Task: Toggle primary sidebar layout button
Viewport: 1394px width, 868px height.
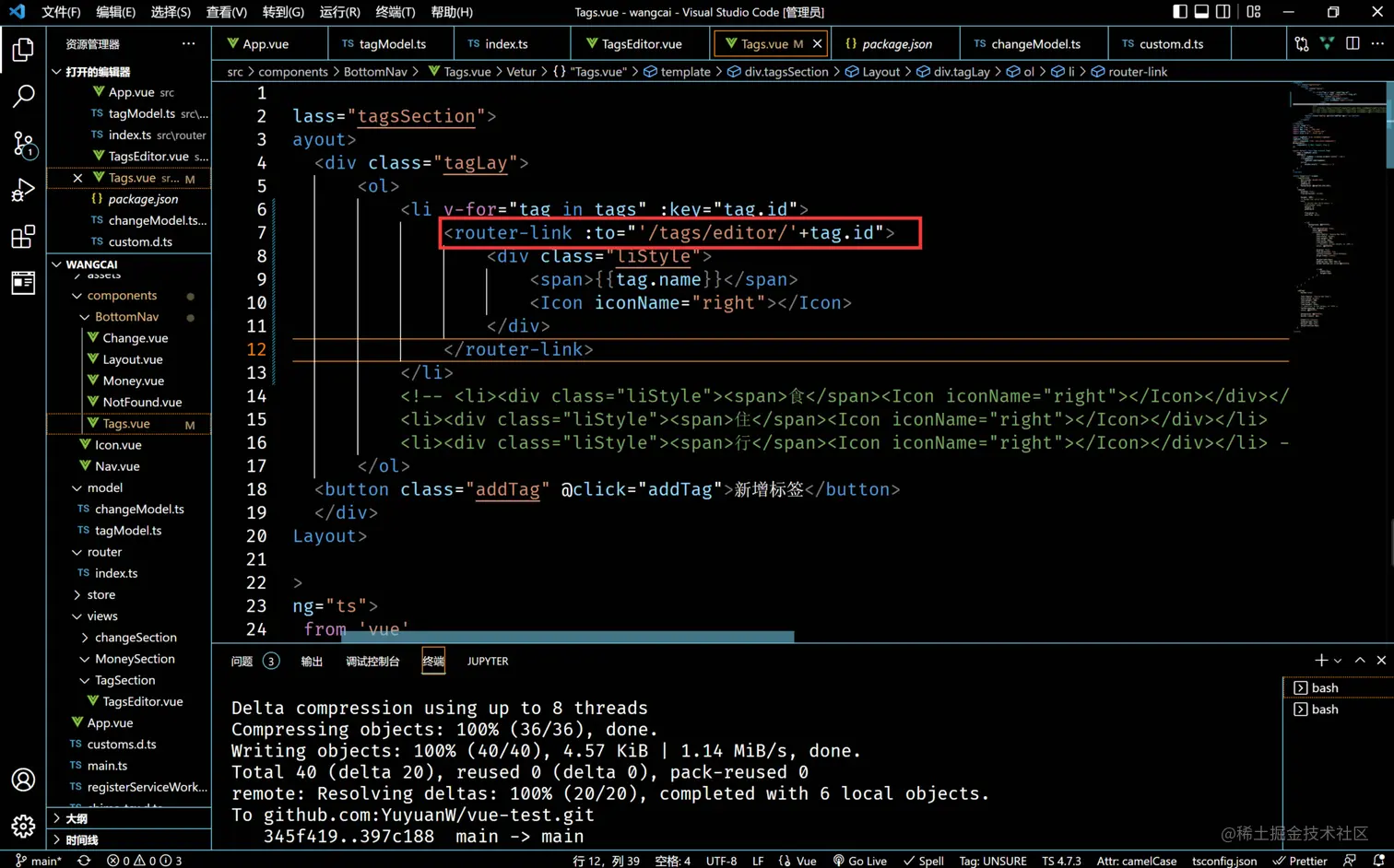Action: click(x=1180, y=12)
